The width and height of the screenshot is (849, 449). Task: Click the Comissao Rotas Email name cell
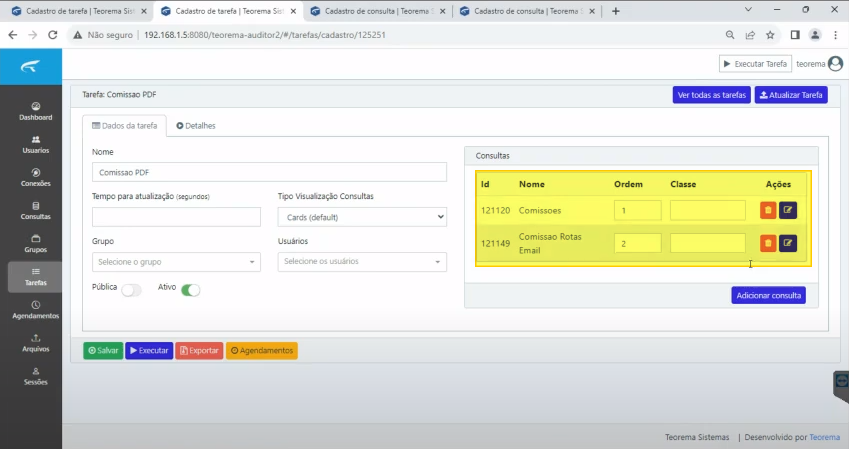click(x=550, y=243)
